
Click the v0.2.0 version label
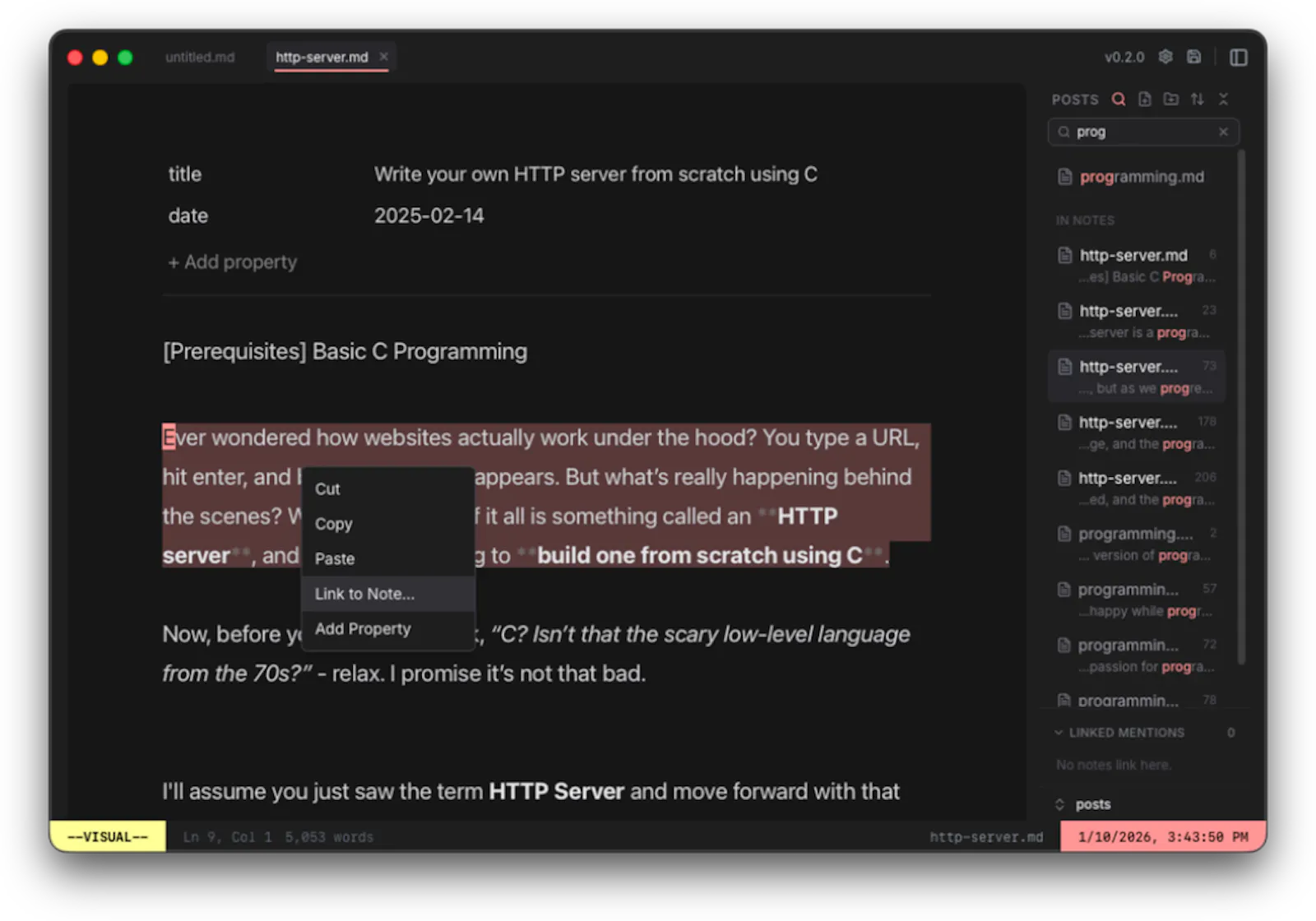click(1124, 57)
